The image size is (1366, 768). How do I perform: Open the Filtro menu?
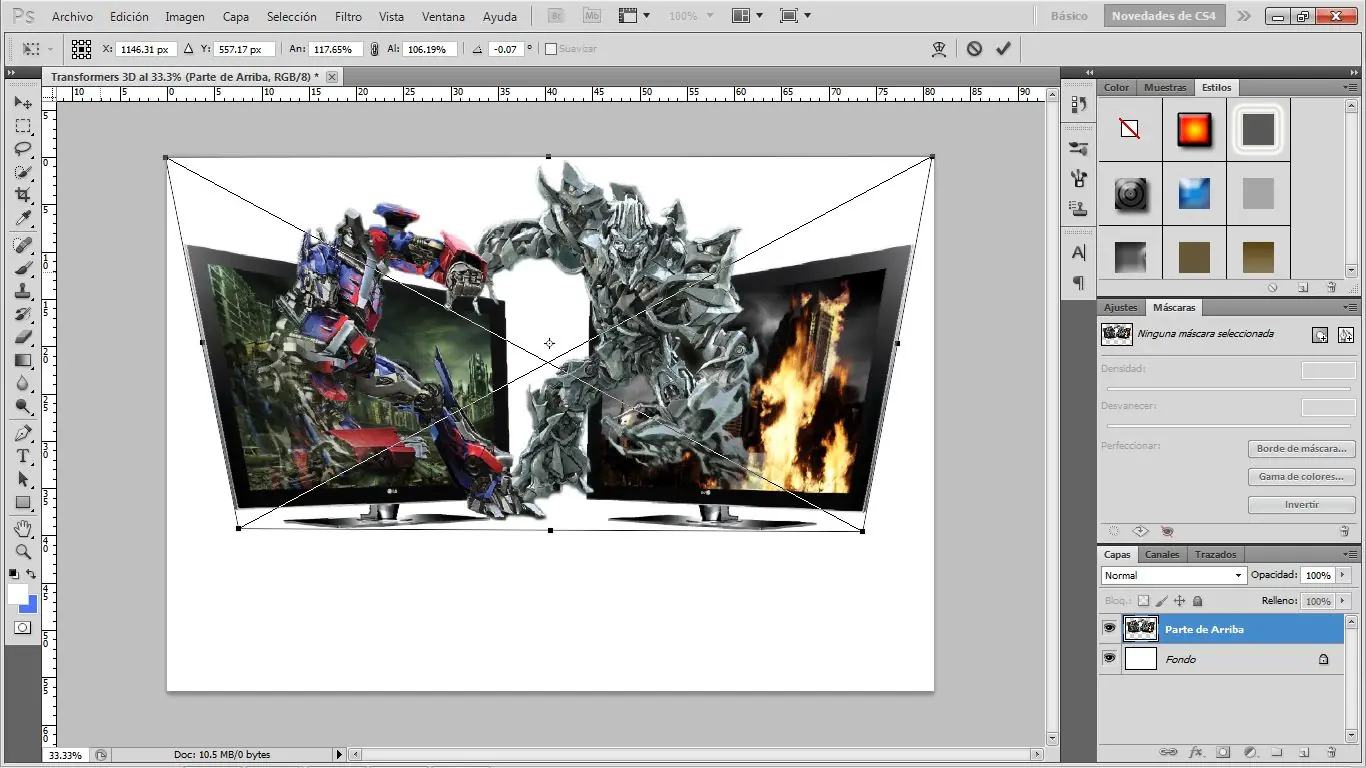[x=348, y=17]
